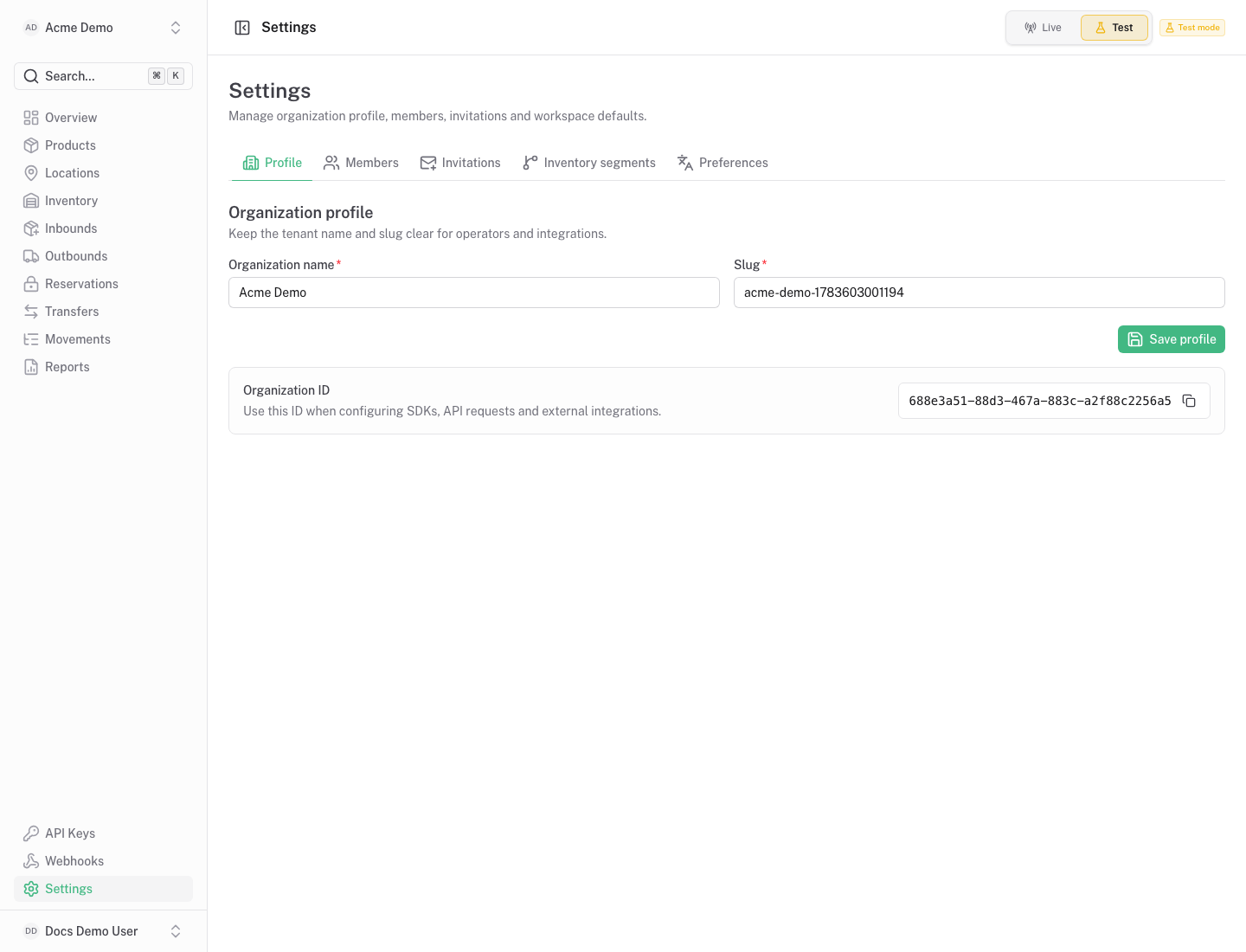
Task: Click the Locations pin icon
Action: (31, 173)
